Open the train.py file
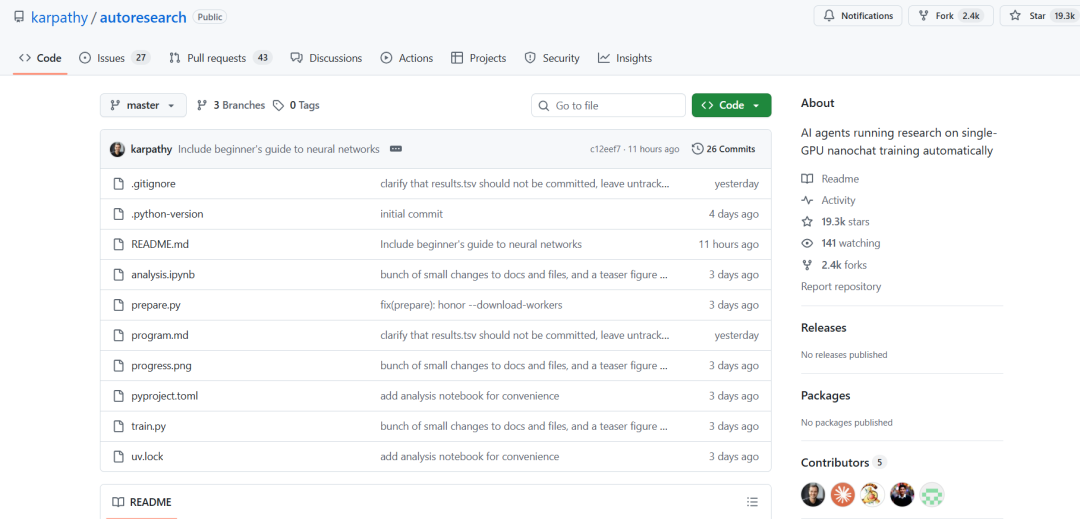Screen dimensions: 1080x519 coord(148,426)
